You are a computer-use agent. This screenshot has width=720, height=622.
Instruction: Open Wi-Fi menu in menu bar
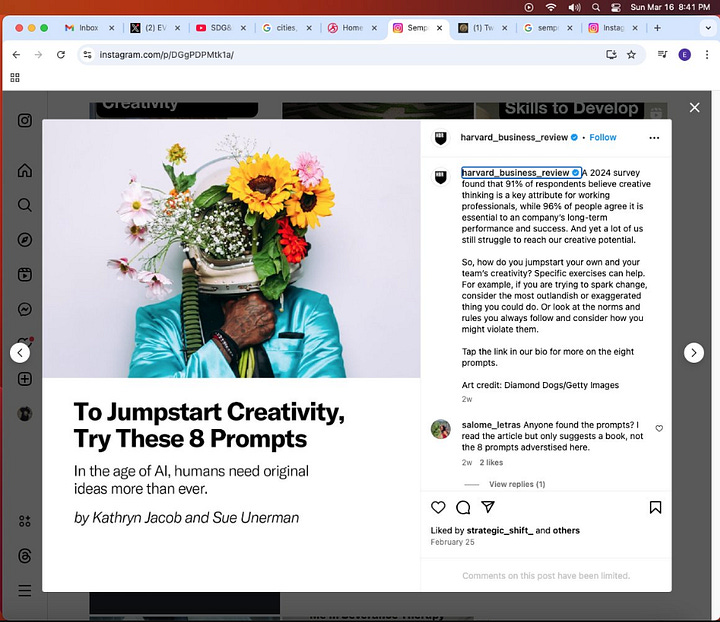pyautogui.click(x=551, y=7)
